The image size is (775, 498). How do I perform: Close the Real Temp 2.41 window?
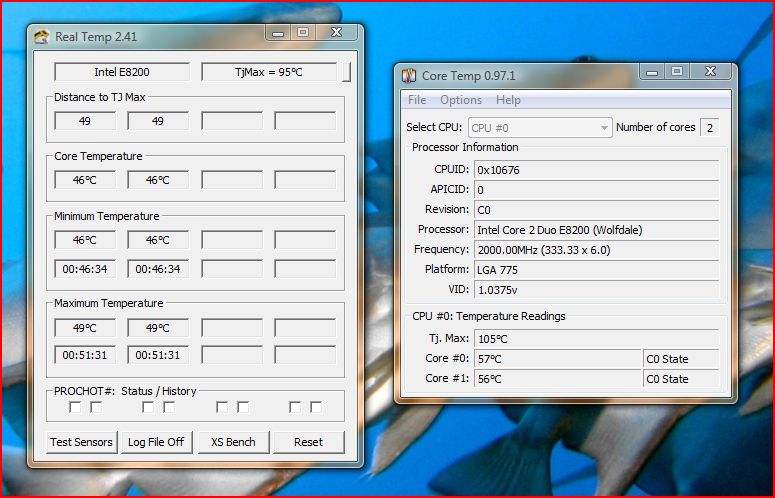pos(337,33)
